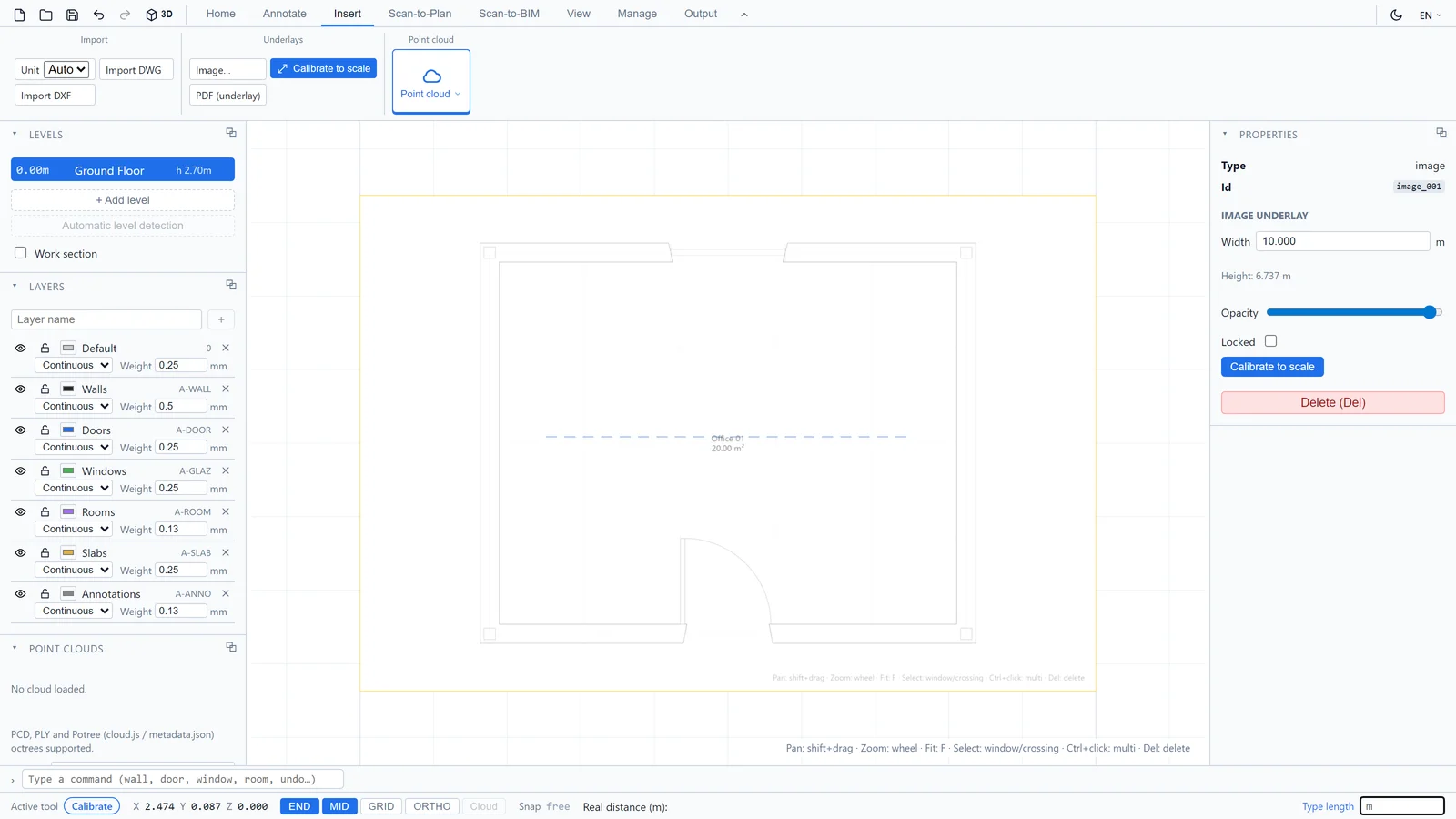The height and width of the screenshot is (819, 1456).
Task: Pop out the Layers panel
Action: coord(231,285)
